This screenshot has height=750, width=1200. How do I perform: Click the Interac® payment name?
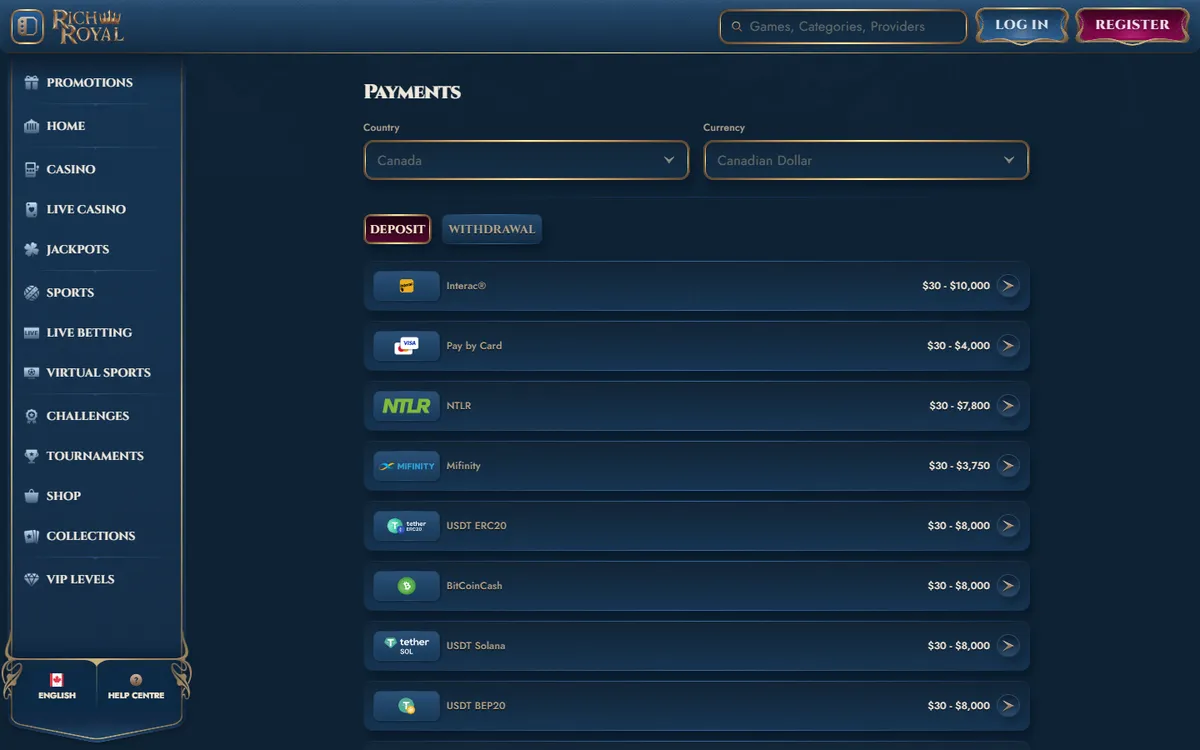[466, 286]
